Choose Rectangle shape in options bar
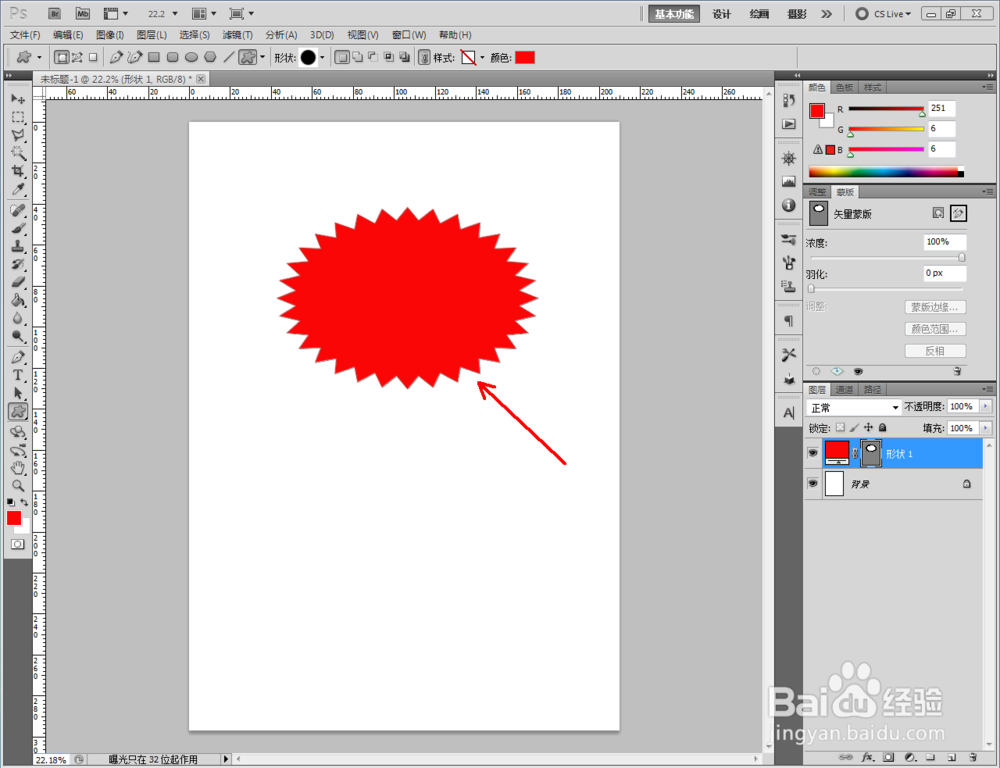 [154, 57]
